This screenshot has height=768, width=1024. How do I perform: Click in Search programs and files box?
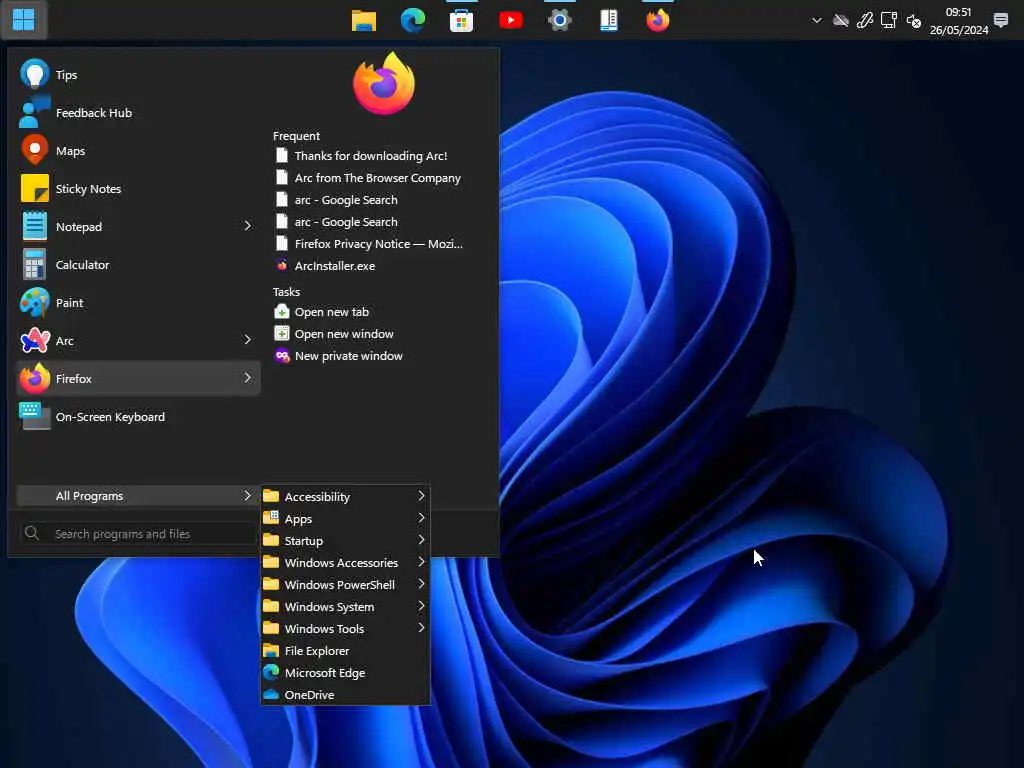coord(138,534)
